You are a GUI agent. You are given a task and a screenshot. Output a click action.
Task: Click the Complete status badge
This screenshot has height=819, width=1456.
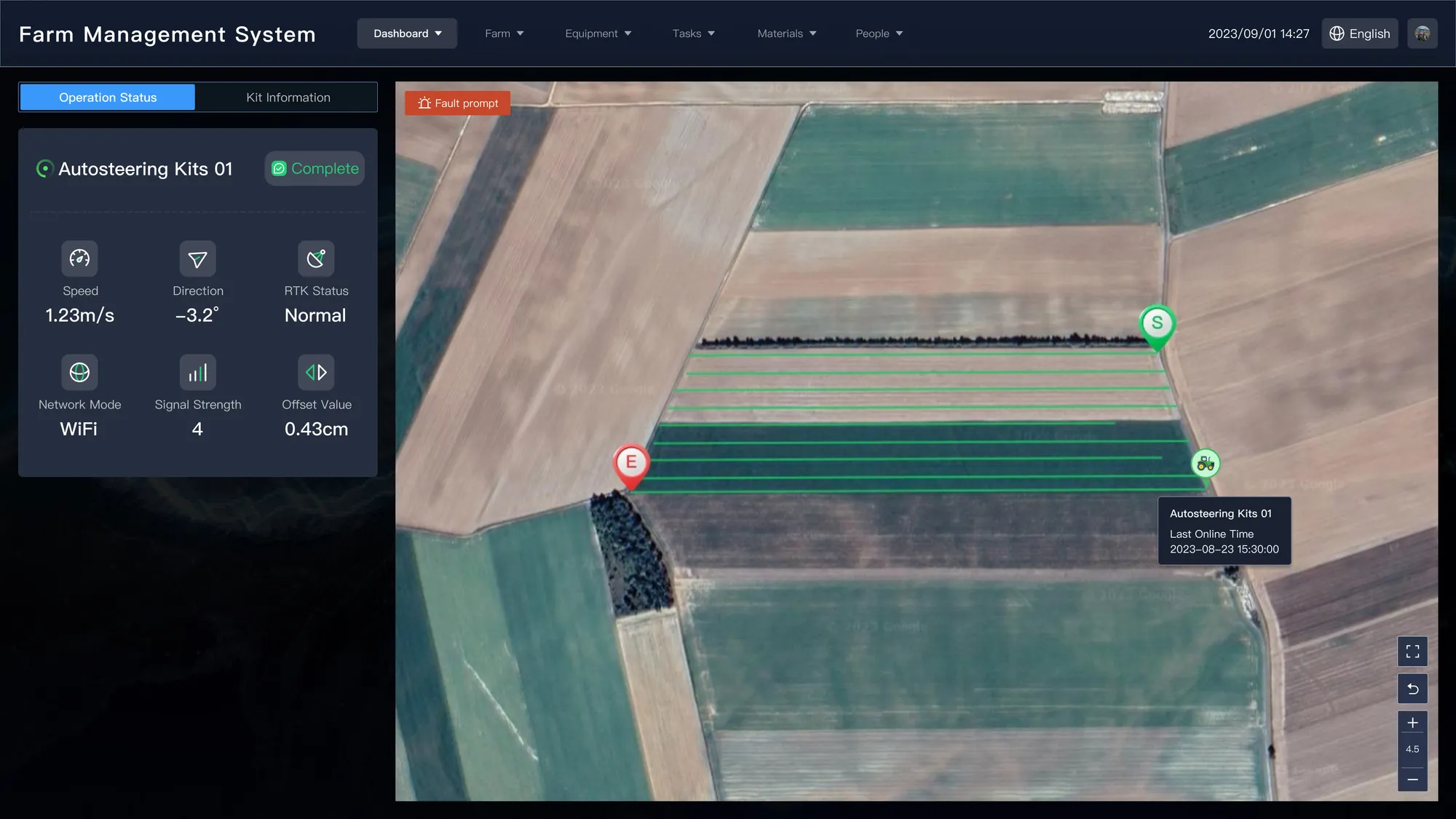tap(314, 169)
